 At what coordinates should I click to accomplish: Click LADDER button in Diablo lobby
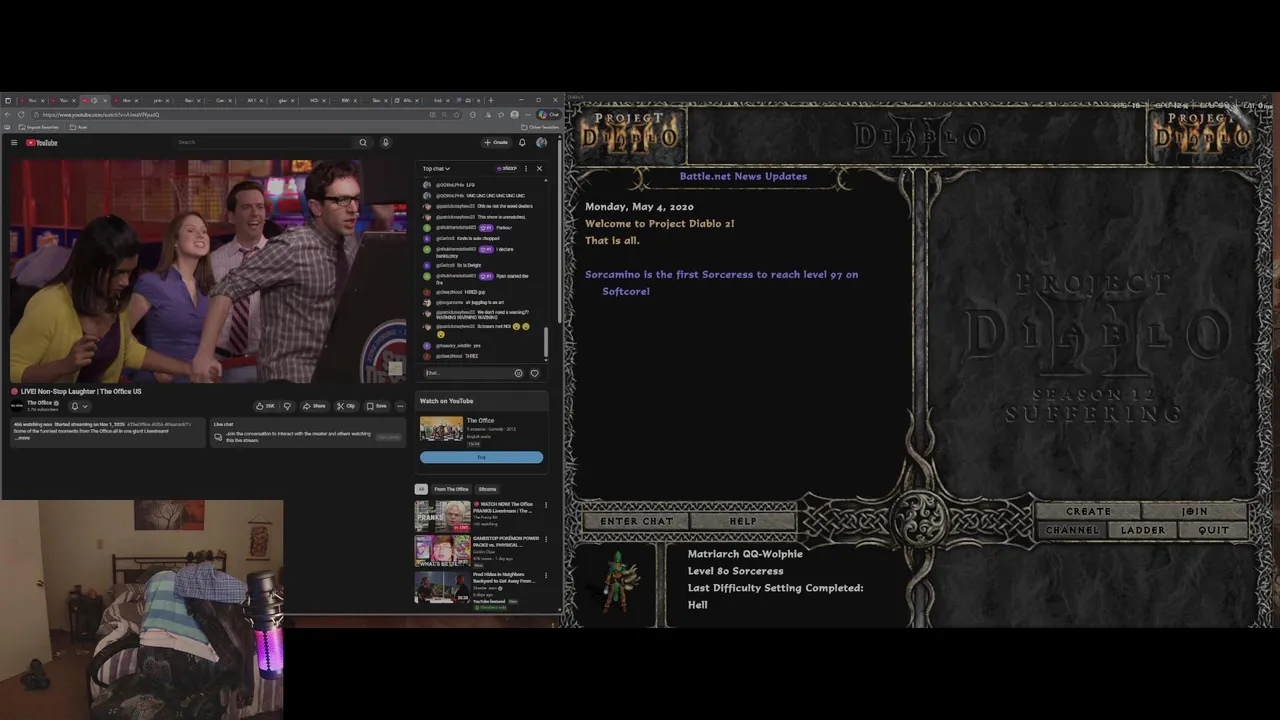1143,530
